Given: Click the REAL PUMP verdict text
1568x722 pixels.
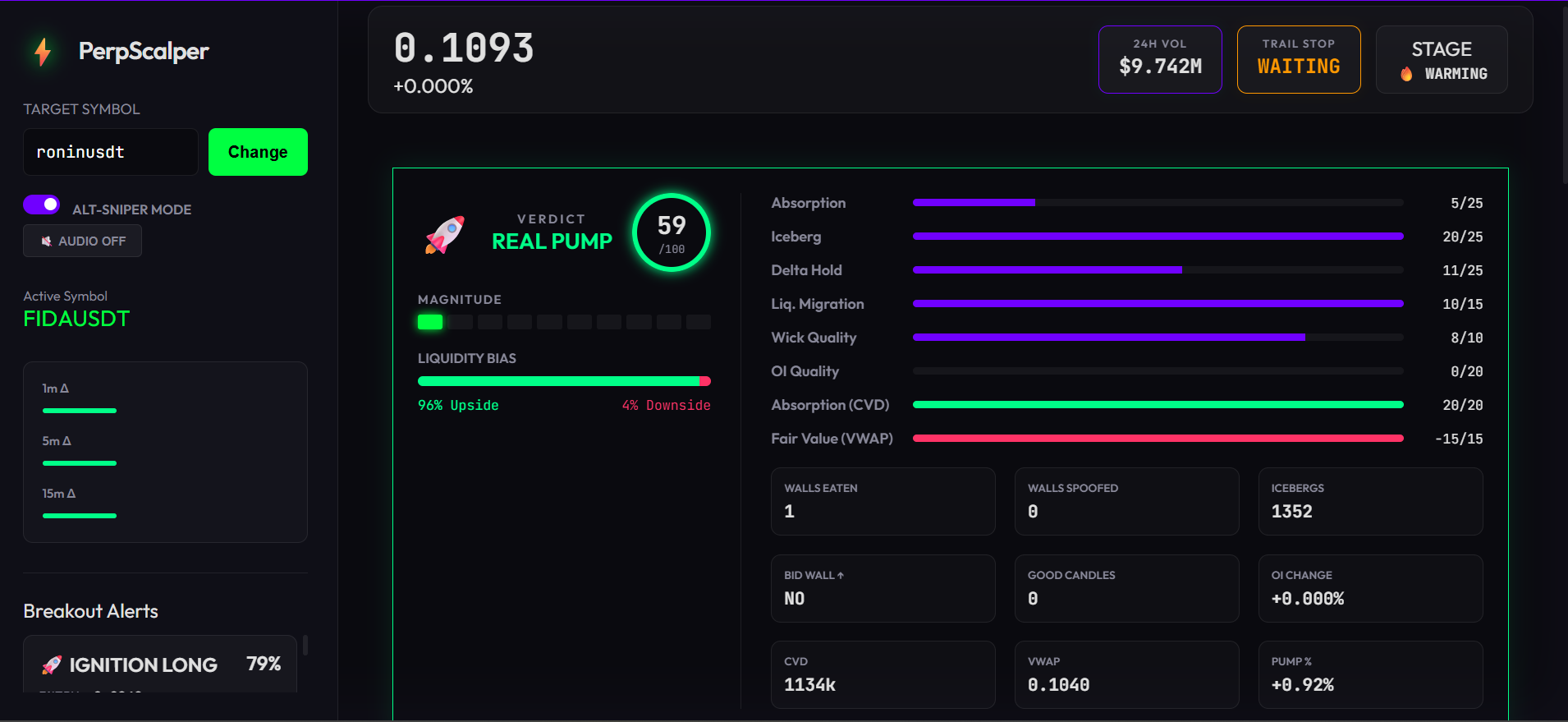Looking at the screenshot, I should point(552,241).
